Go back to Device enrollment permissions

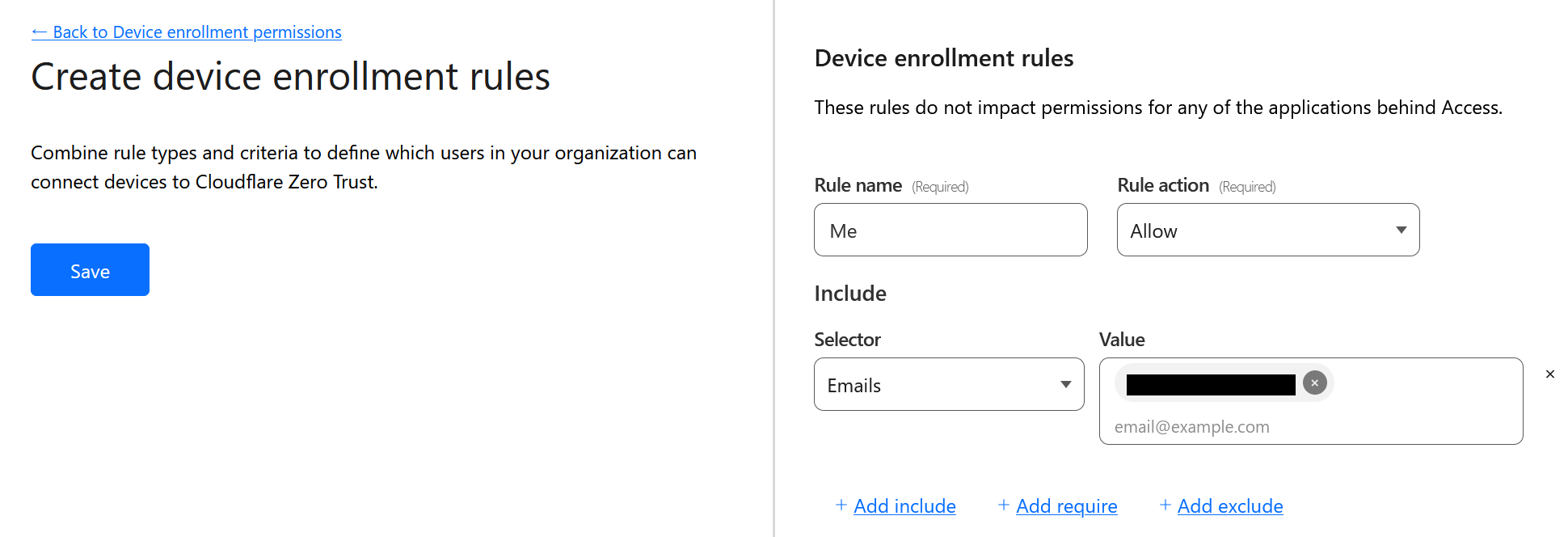tap(196, 32)
